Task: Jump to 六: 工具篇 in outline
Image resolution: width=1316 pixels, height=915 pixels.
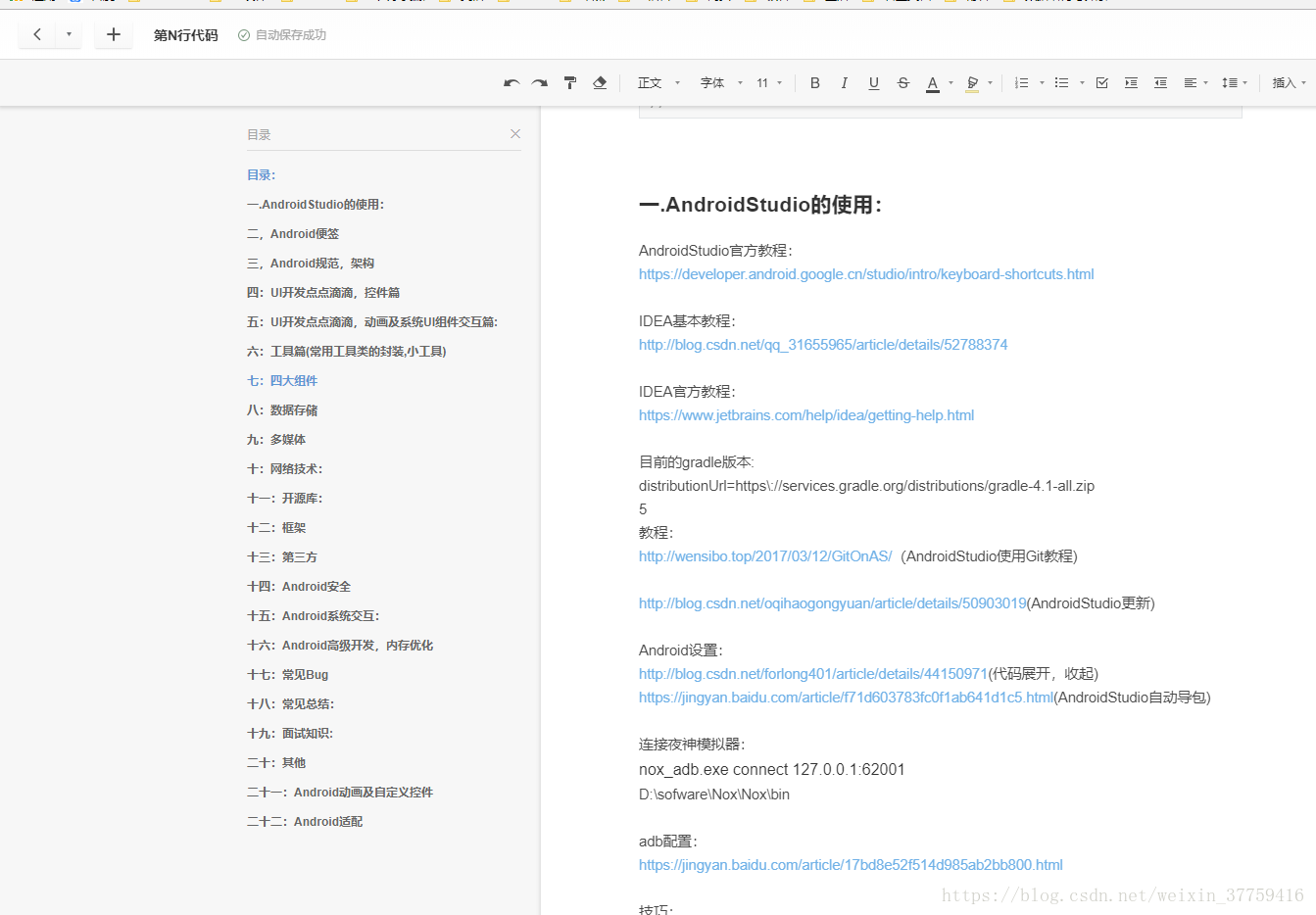Action: point(347,352)
